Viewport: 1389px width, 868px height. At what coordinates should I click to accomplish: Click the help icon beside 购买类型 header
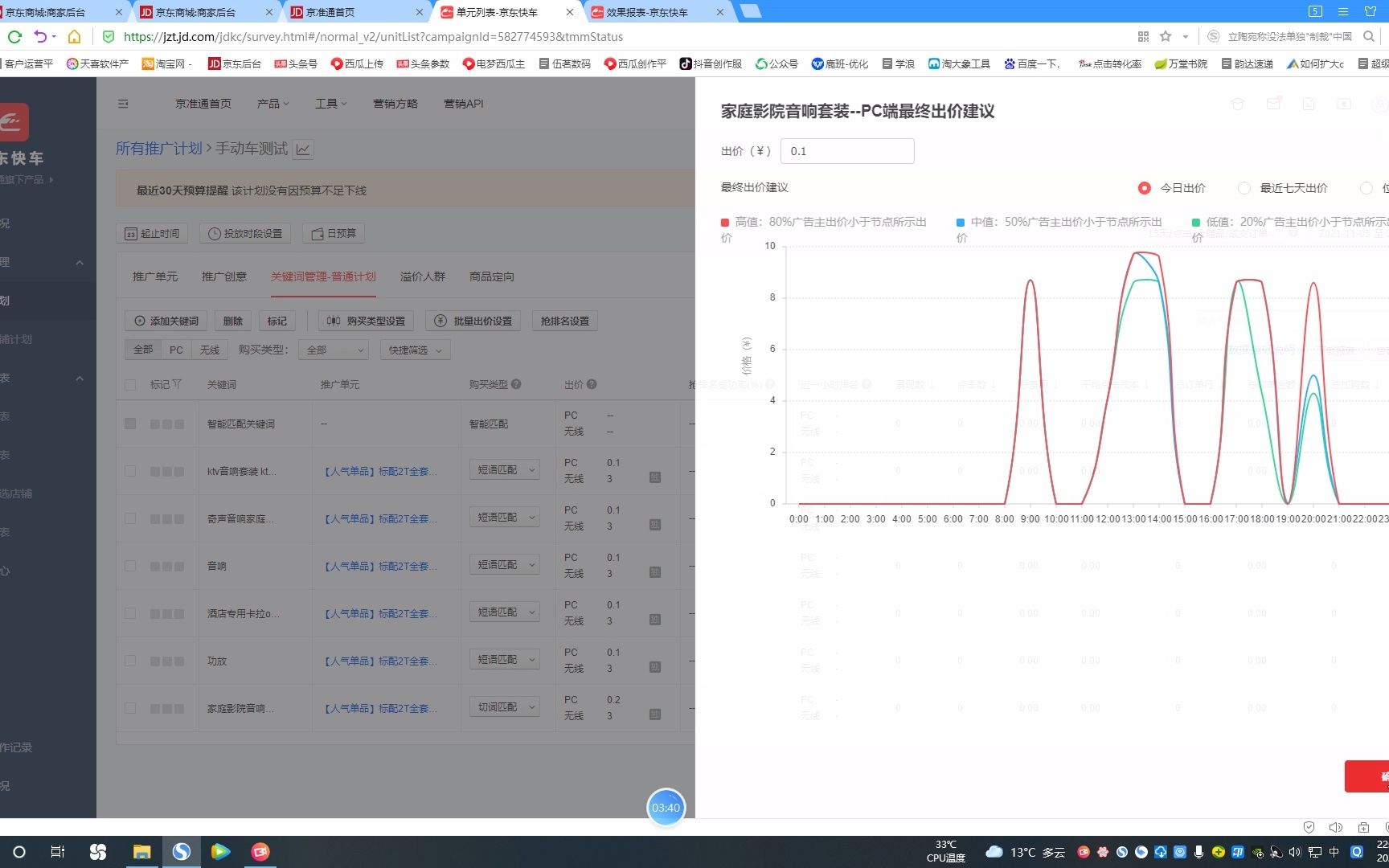[x=516, y=384]
